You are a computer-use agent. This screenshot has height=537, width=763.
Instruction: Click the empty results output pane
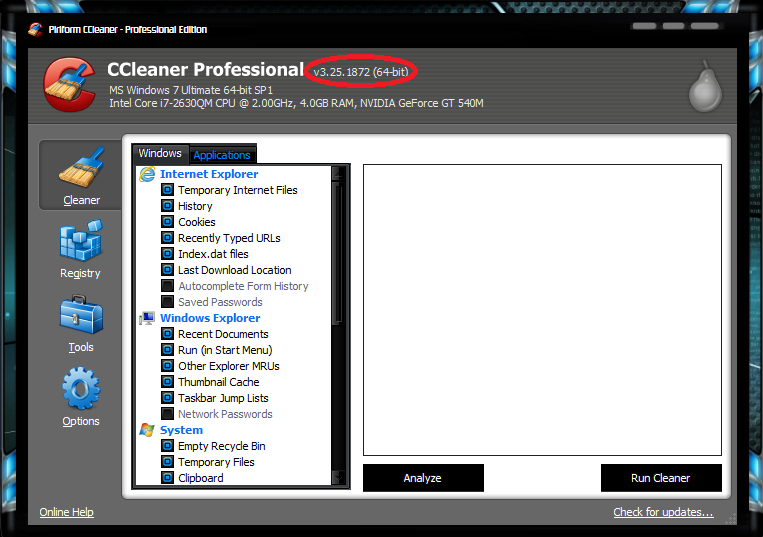click(x=542, y=310)
